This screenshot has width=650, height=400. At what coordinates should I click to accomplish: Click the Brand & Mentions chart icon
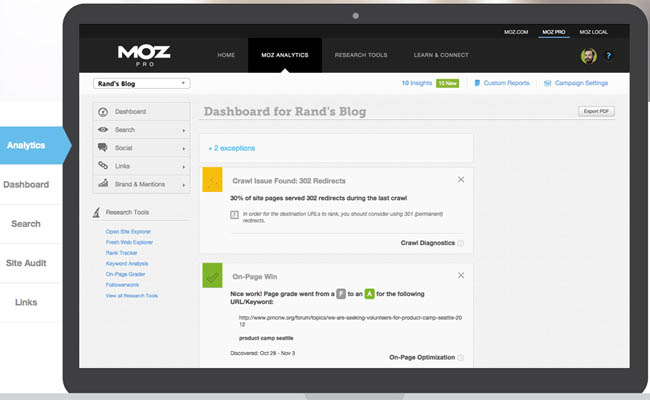click(x=103, y=183)
